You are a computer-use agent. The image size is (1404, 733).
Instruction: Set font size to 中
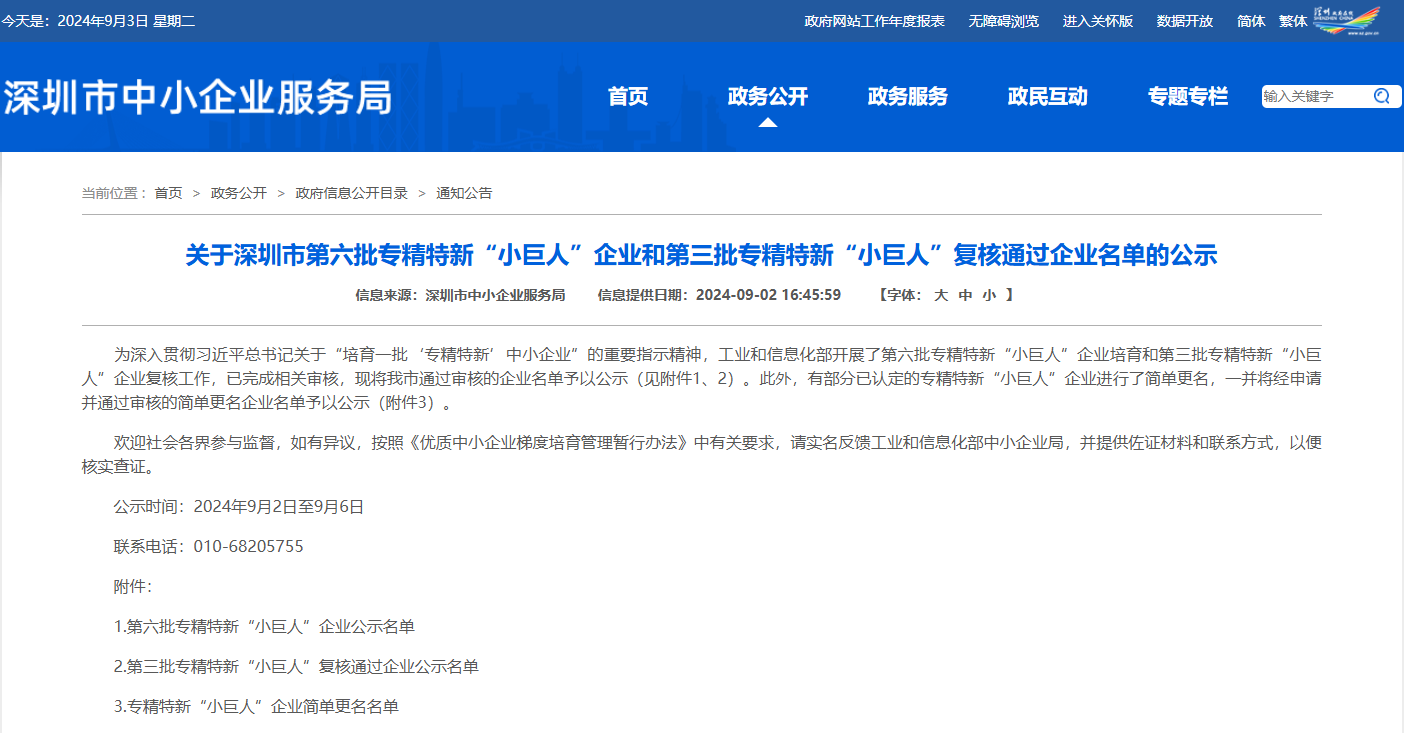(x=965, y=295)
